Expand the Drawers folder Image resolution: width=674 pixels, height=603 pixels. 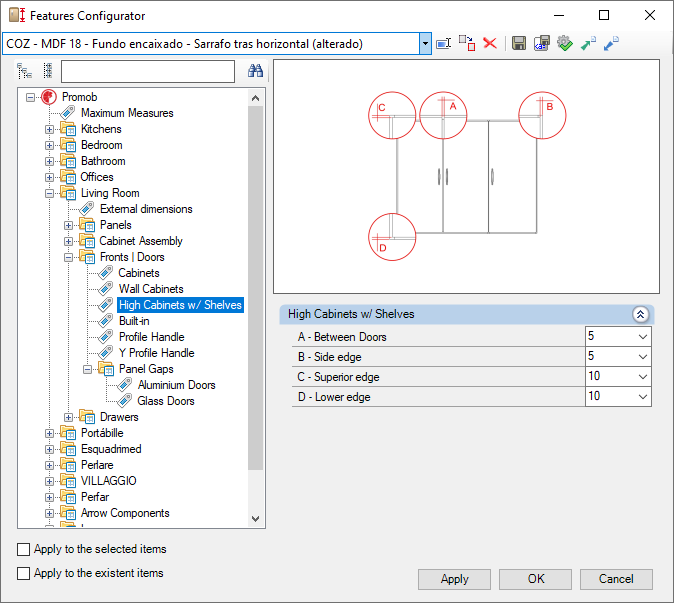click(x=68, y=417)
